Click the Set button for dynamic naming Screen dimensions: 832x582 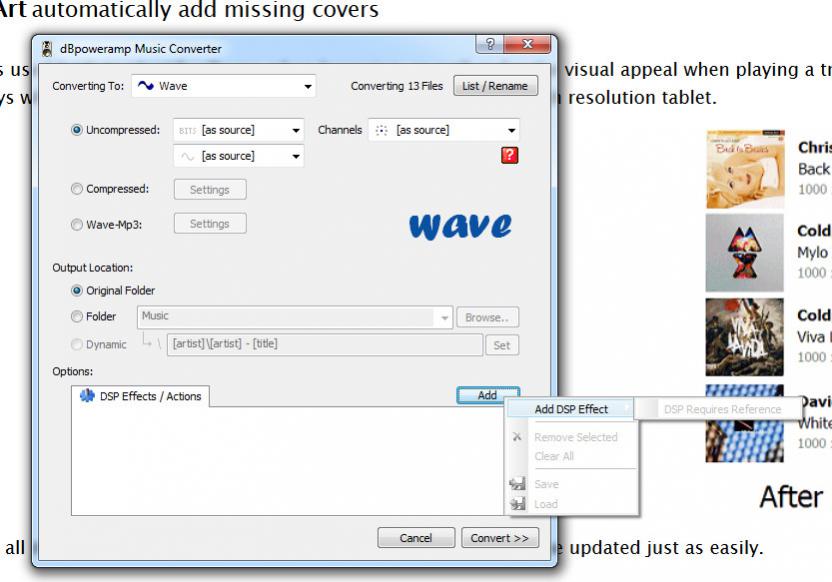coord(502,345)
